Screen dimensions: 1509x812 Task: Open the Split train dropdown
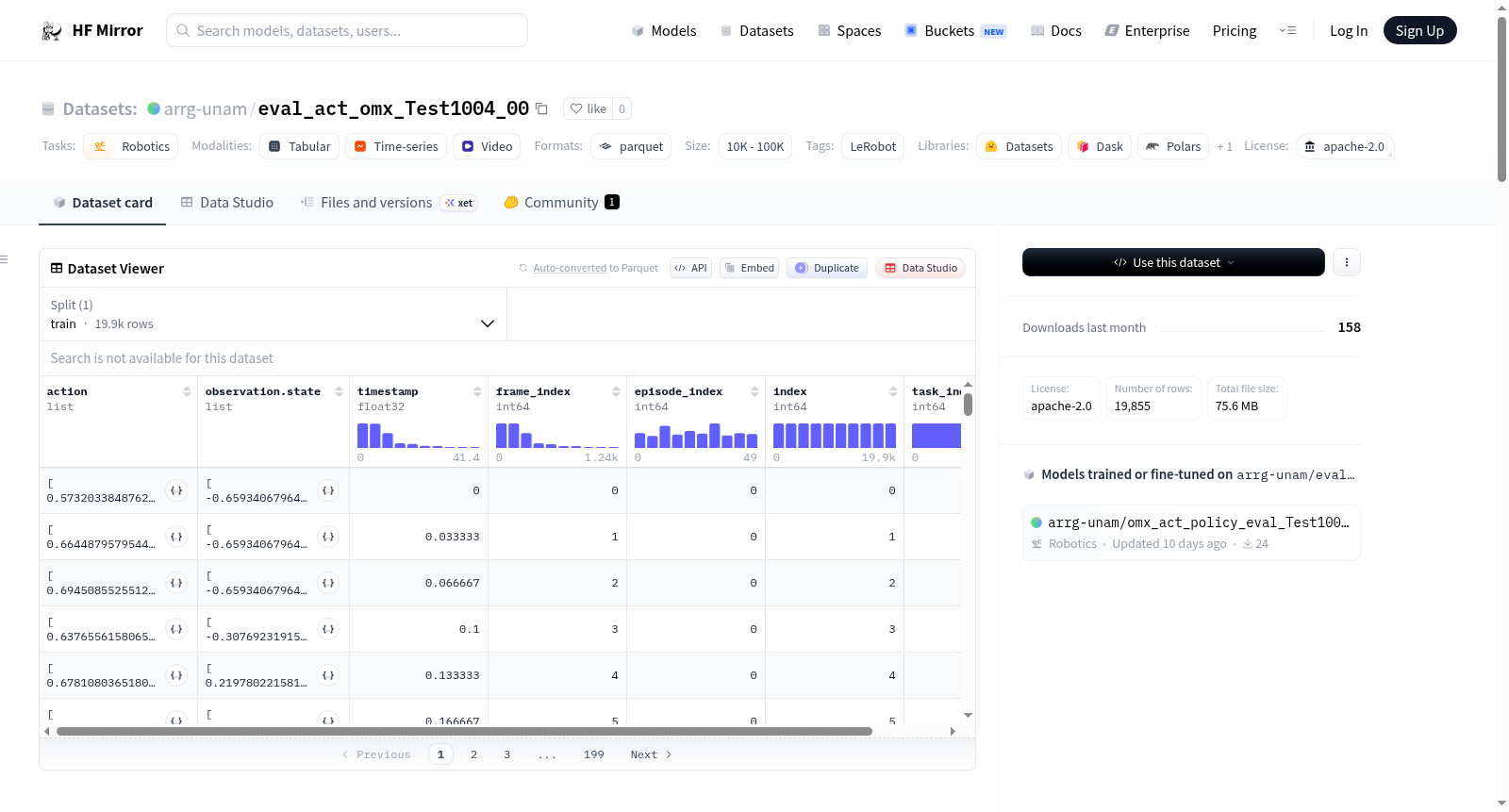pyautogui.click(x=274, y=314)
